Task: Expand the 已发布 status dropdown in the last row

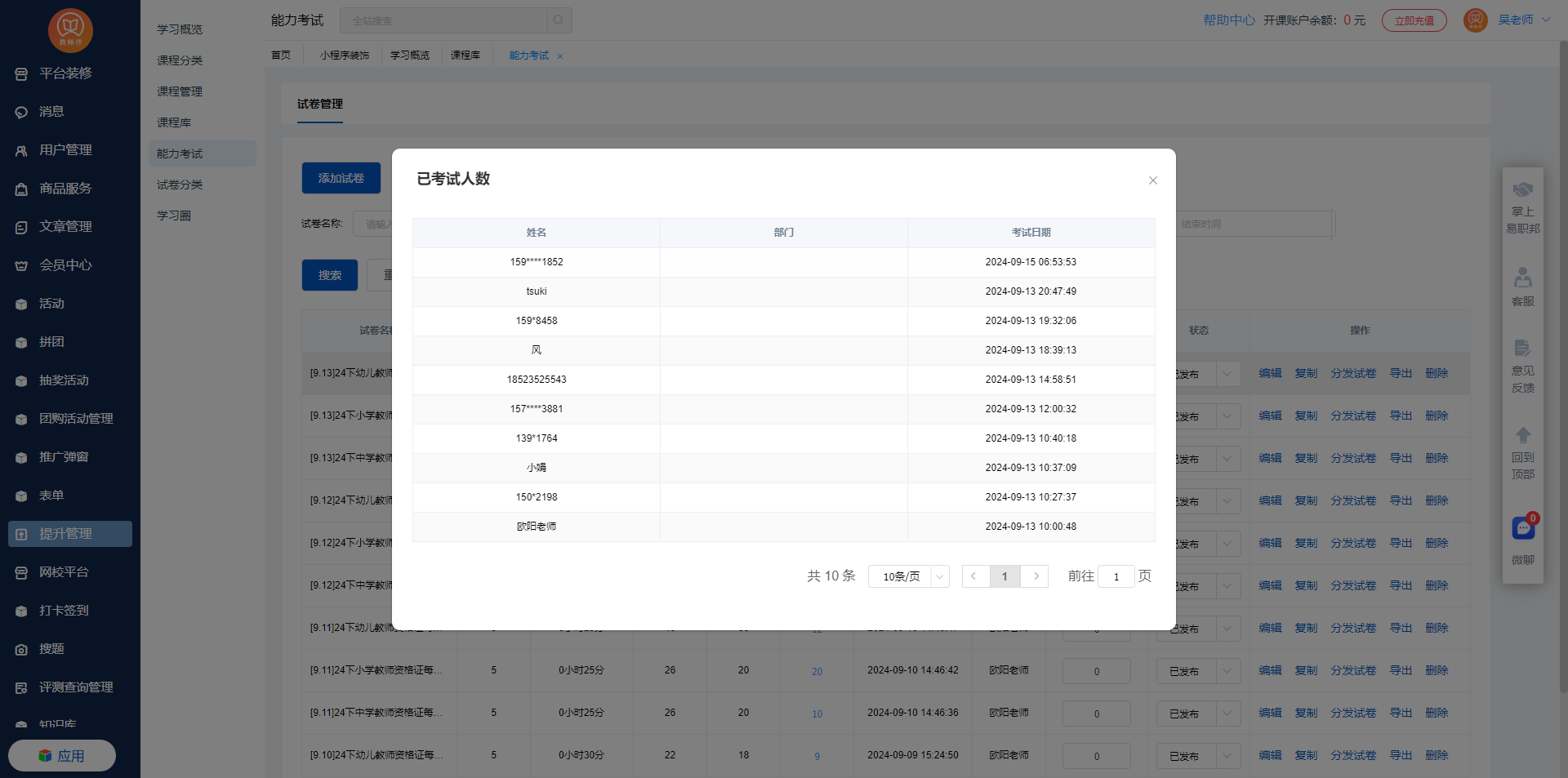Action: tap(1227, 756)
